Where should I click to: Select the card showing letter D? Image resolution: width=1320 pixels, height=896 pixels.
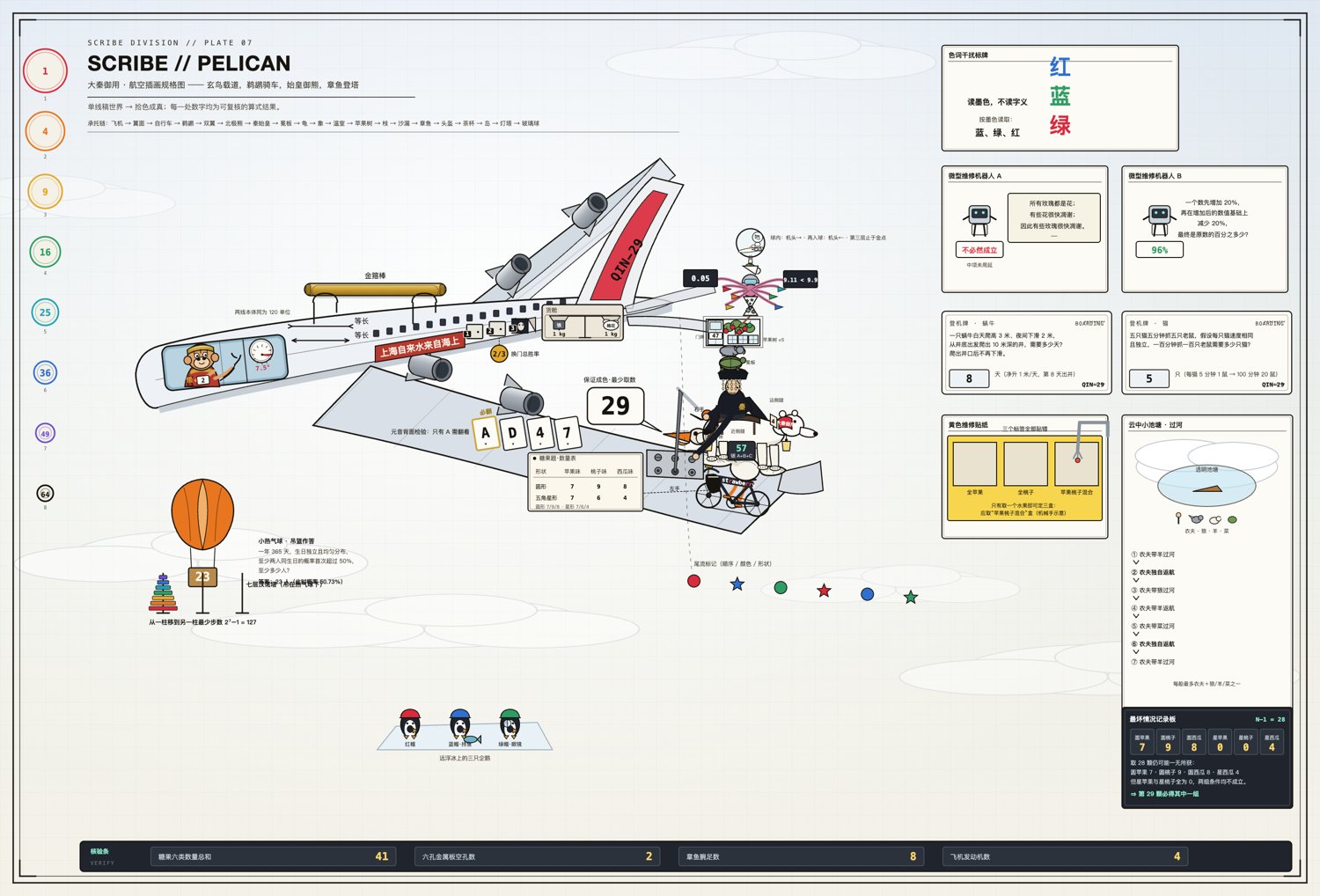point(512,433)
